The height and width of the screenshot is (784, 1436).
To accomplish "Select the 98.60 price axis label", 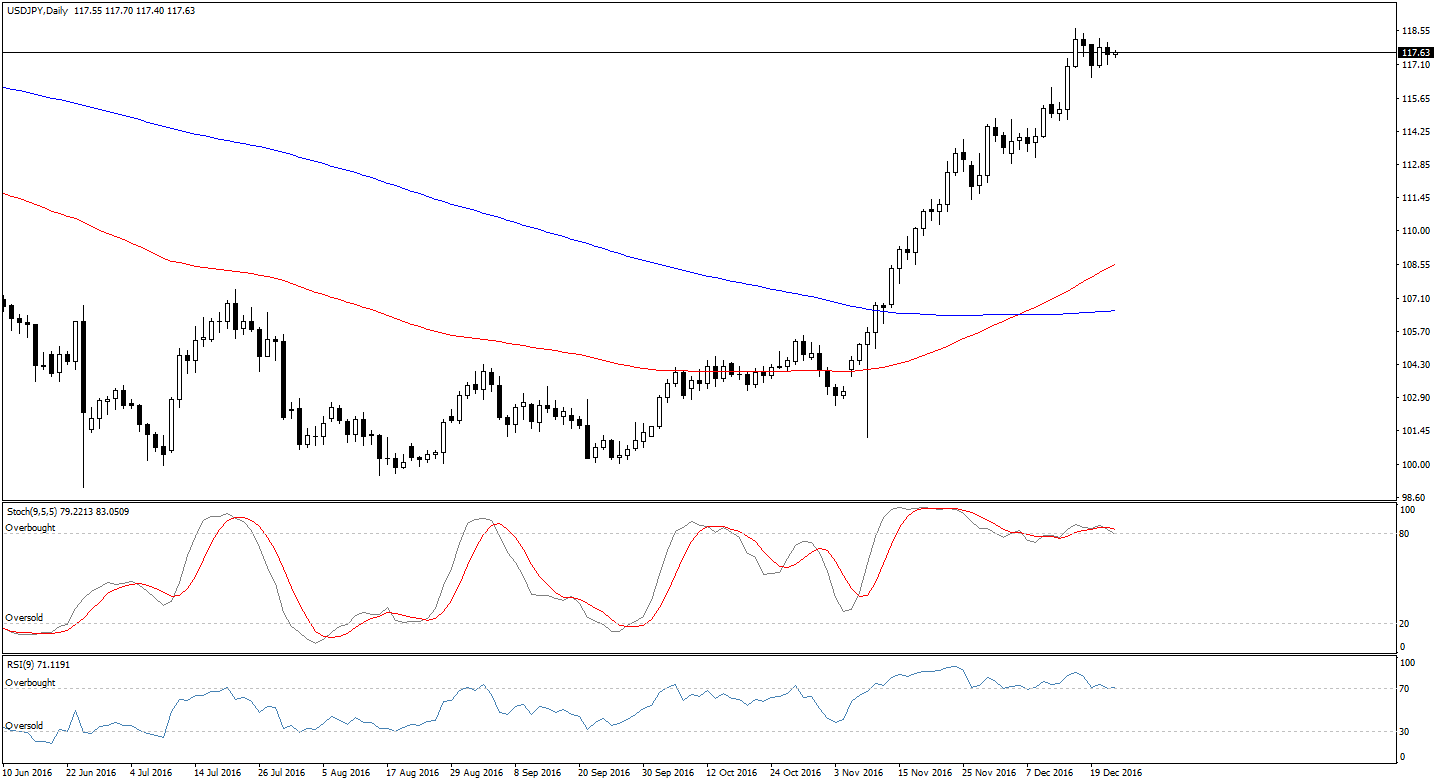I will pyautogui.click(x=1411, y=498).
